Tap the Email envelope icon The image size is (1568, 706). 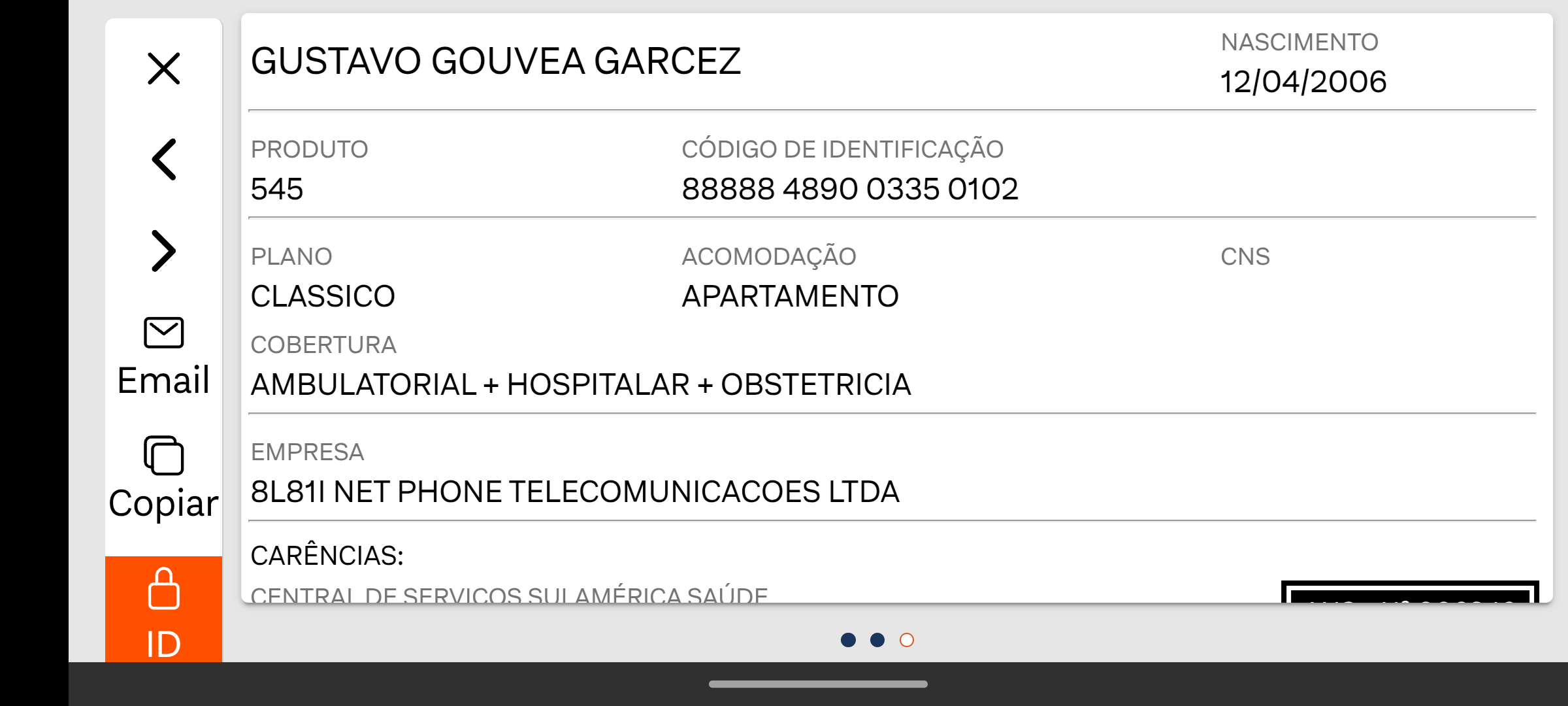[163, 333]
